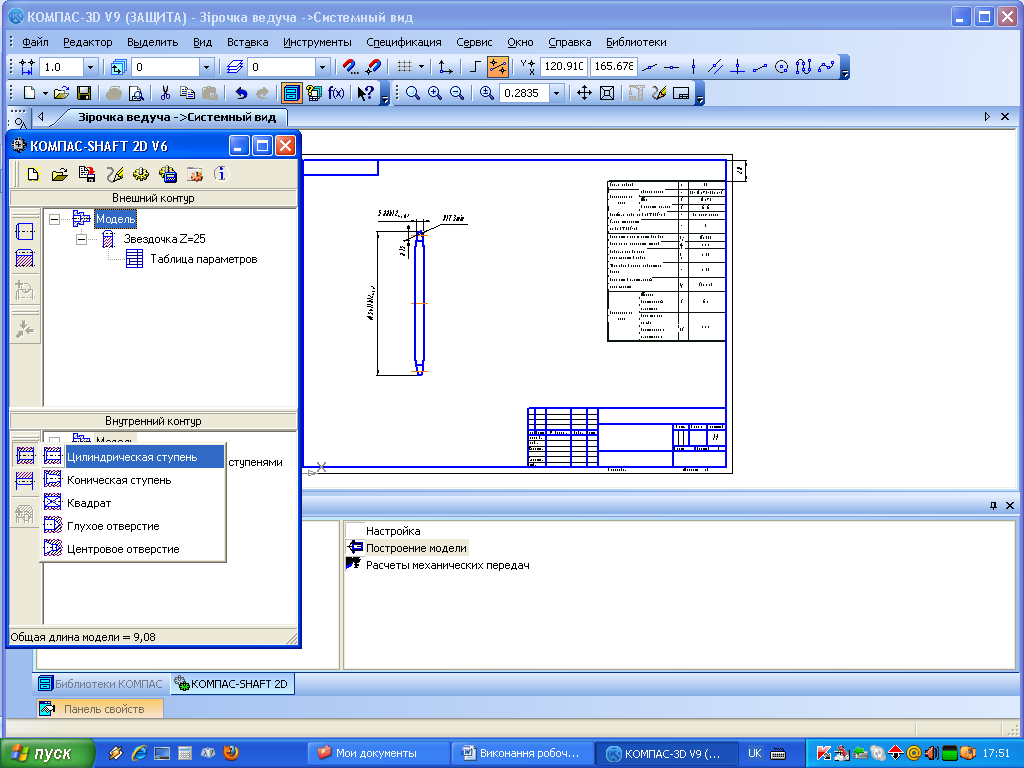The image size is (1024, 768).
Task: Toggle the orthogonal drawing mode button
Action: point(475,66)
